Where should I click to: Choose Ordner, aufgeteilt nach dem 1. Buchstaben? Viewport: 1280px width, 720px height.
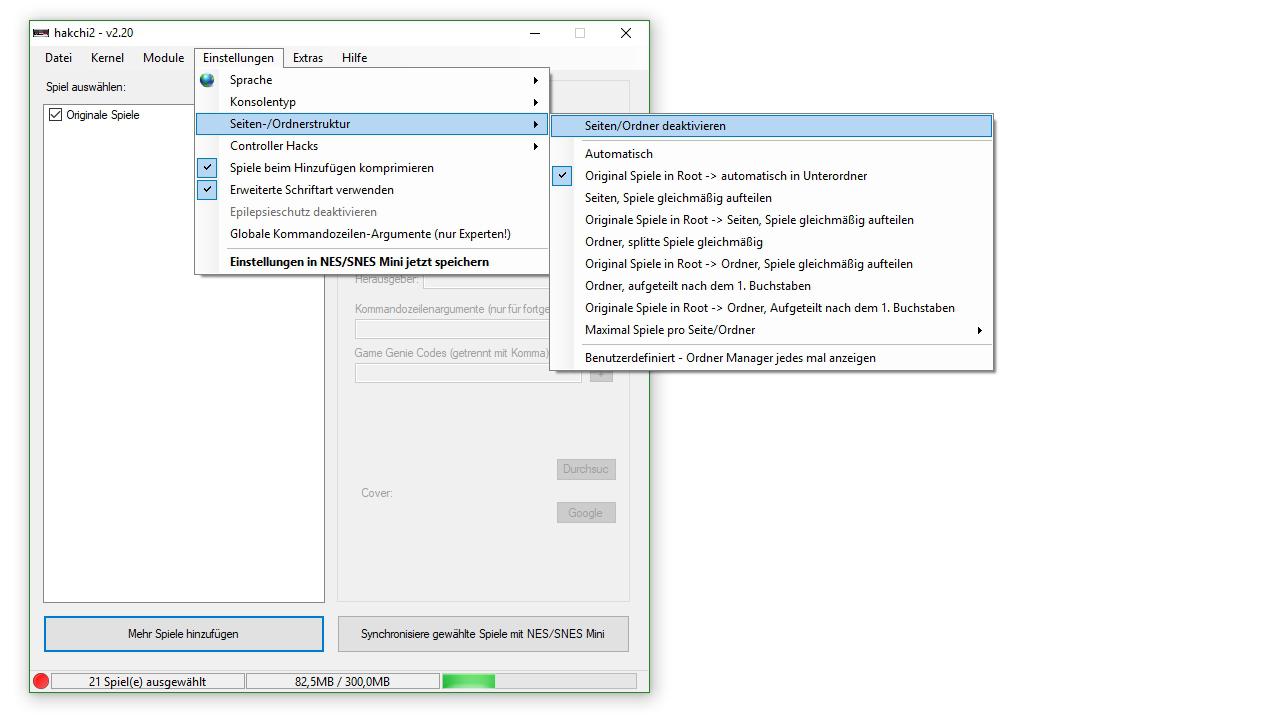(772, 286)
